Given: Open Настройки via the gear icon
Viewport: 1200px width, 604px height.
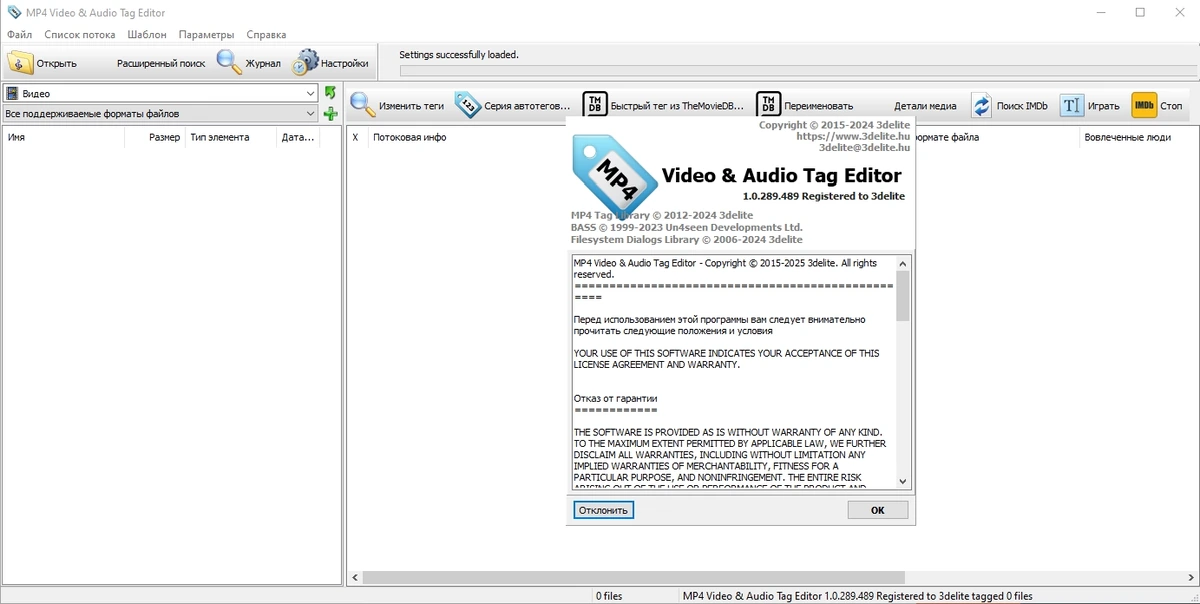Looking at the screenshot, I should (304, 62).
